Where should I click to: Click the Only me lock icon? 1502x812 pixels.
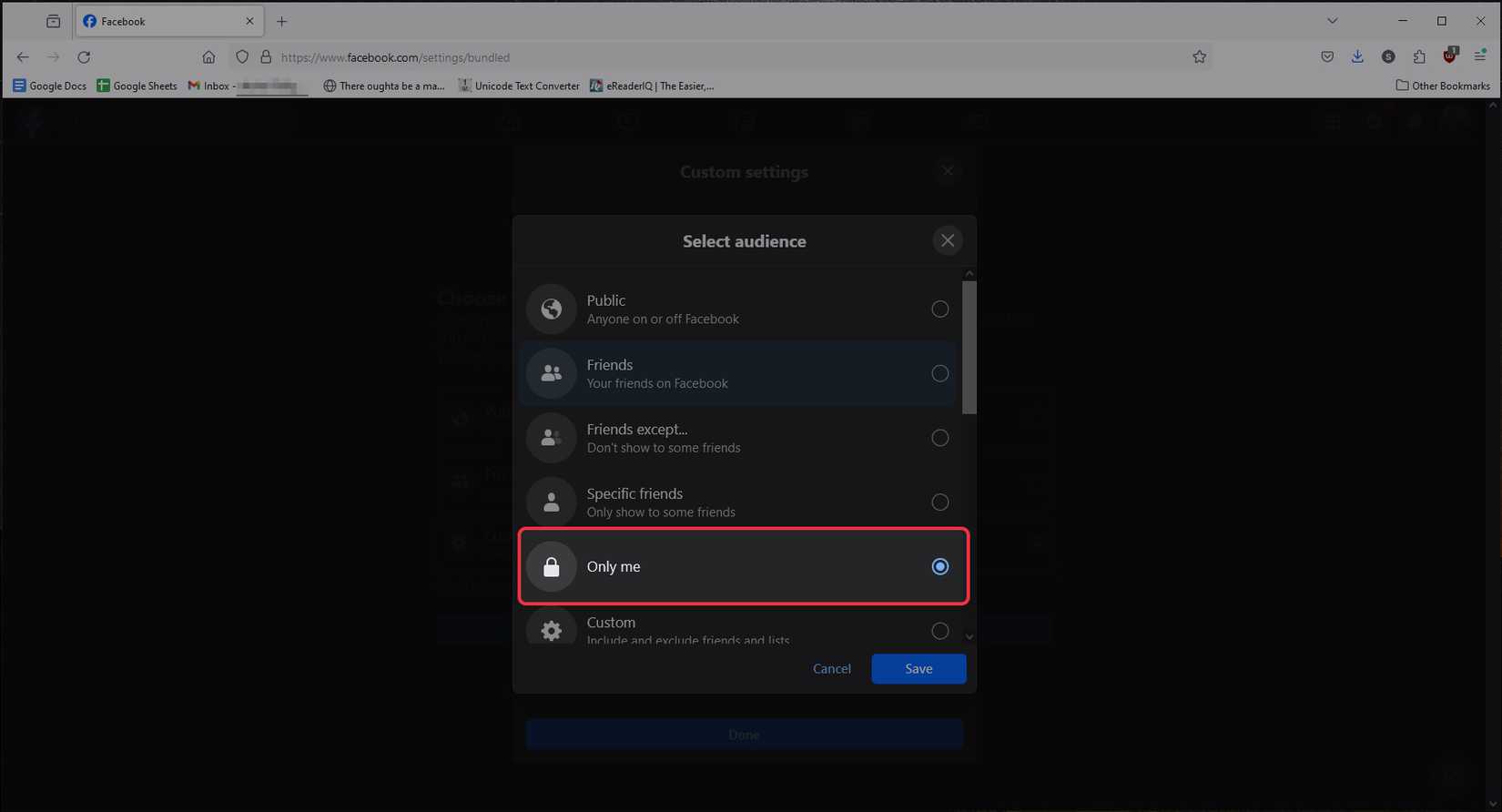[x=552, y=567]
